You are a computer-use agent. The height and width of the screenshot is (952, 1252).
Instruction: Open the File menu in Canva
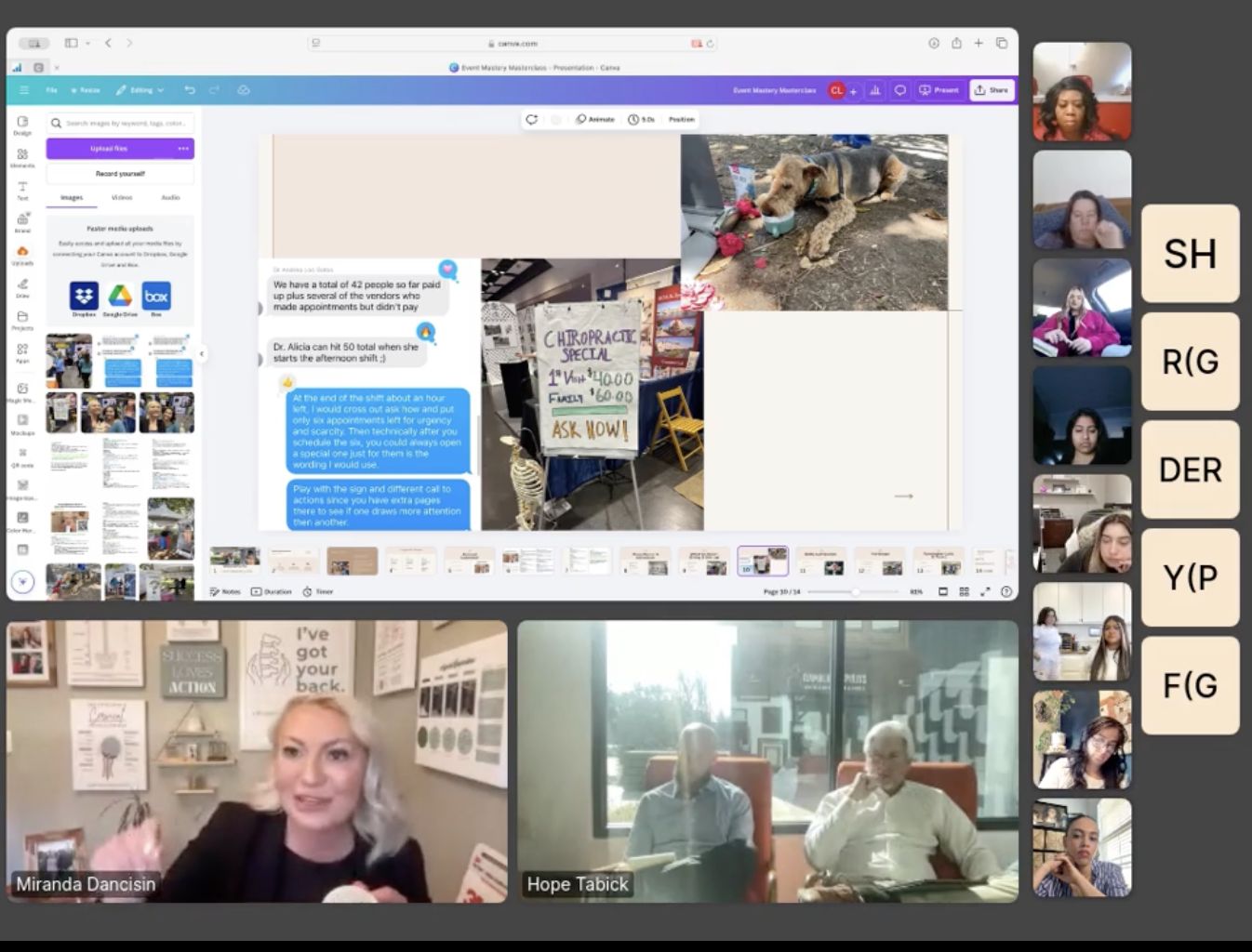point(51,90)
